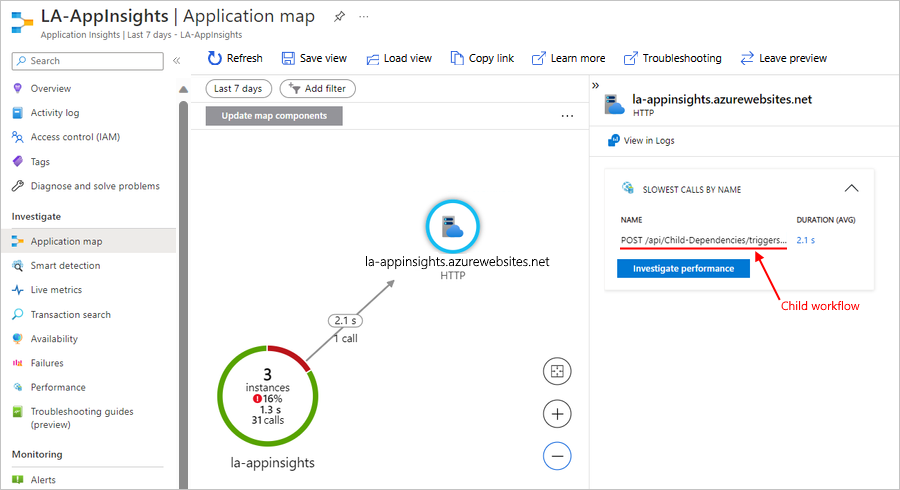The height and width of the screenshot is (490, 900).
Task: Collapse the right details panel chevrons
Action: click(595, 85)
